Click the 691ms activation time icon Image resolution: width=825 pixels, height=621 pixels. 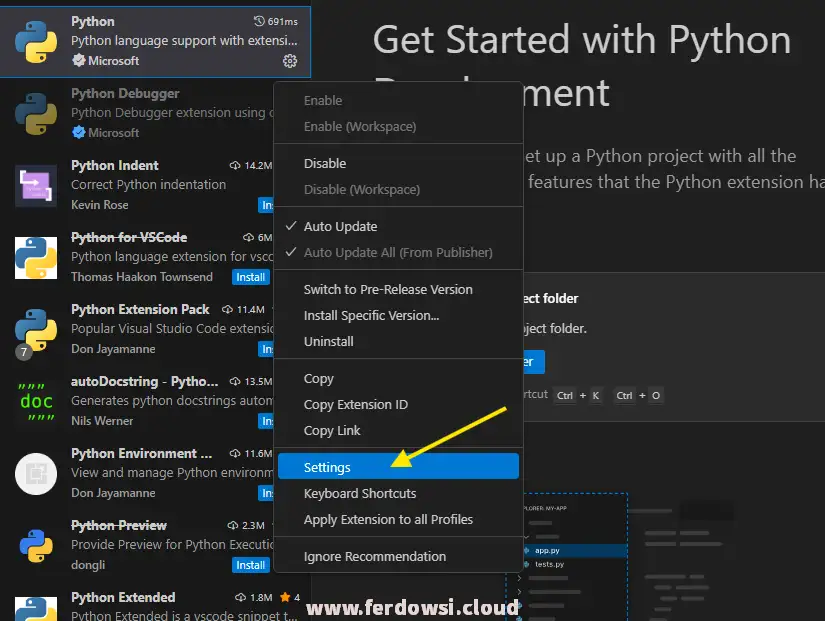[x=259, y=21]
